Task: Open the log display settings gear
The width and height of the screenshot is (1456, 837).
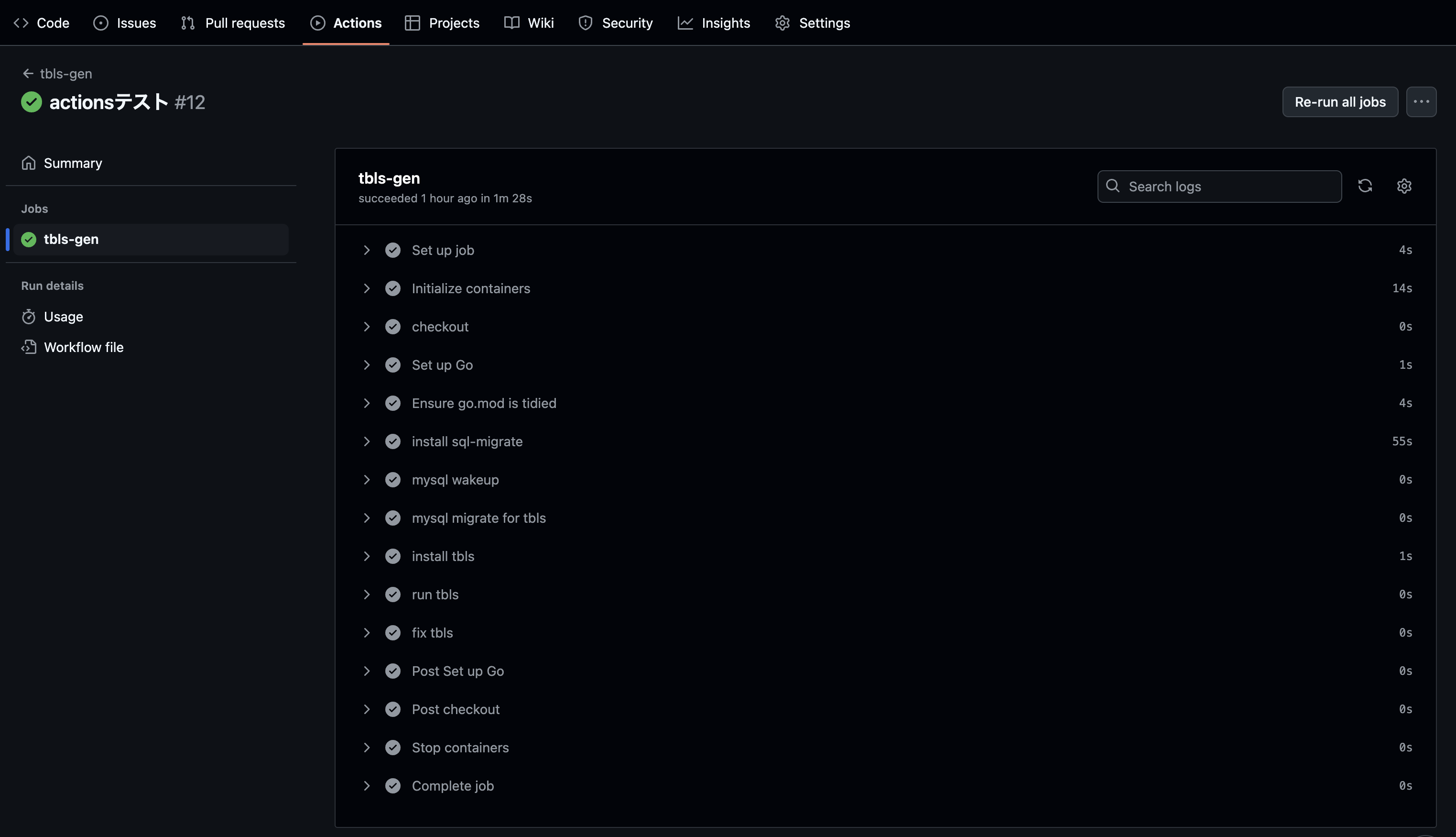Action: coord(1404,186)
